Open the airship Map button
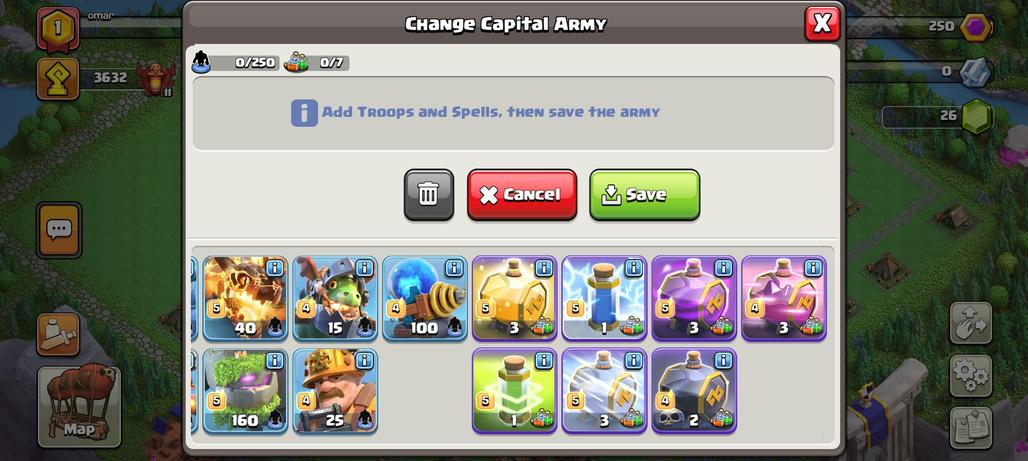This screenshot has height=461, width=1028. click(x=79, y=407)
